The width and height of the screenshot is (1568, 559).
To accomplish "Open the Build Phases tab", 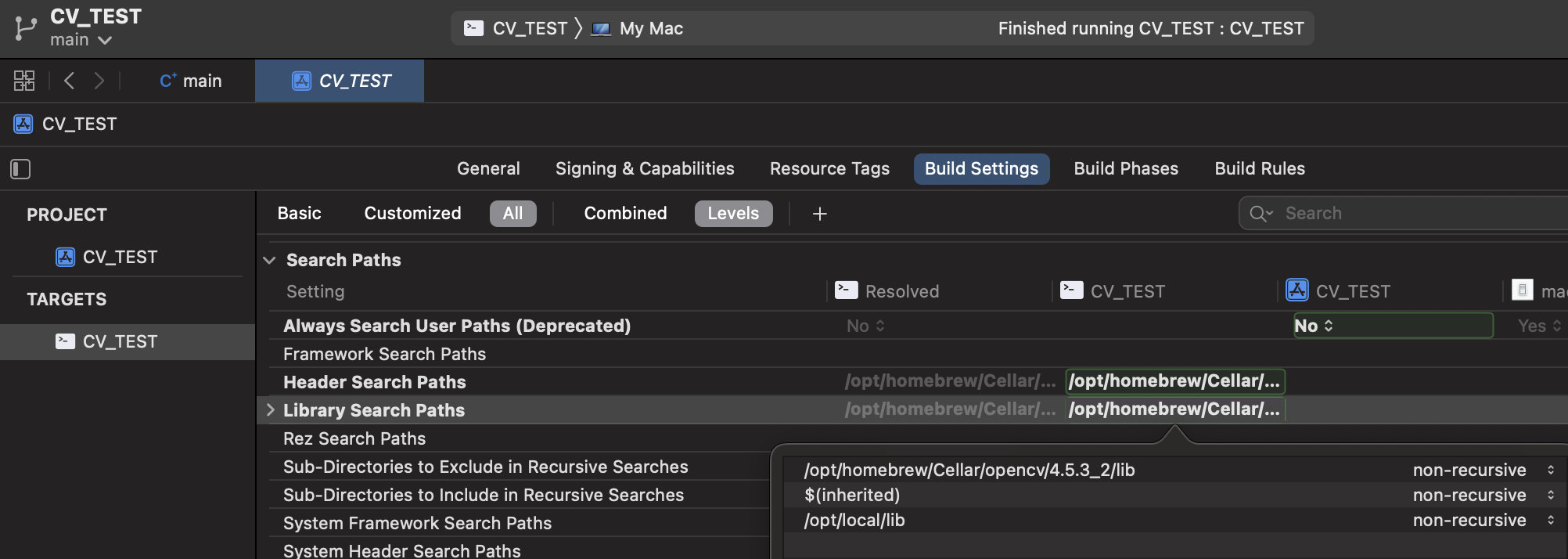I will pyautogui.click(x=1126, y=168).
